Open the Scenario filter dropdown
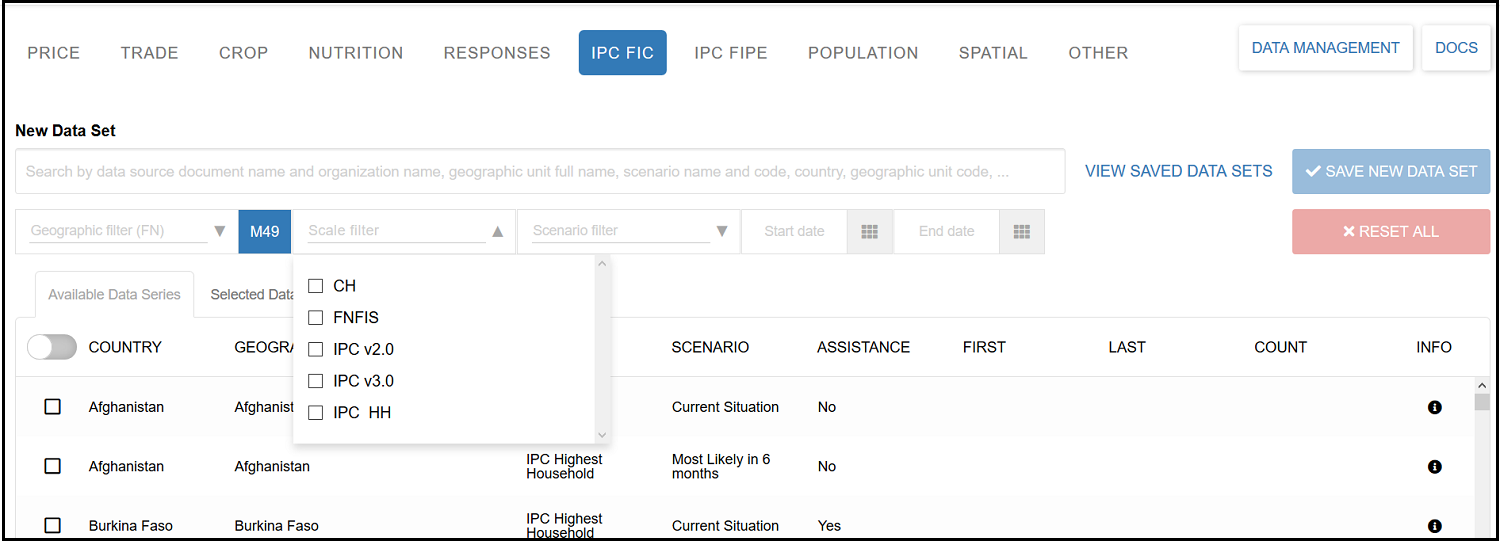Image resolution: width=1500 pixels, height=541 pixels. [x=722, y=231]
